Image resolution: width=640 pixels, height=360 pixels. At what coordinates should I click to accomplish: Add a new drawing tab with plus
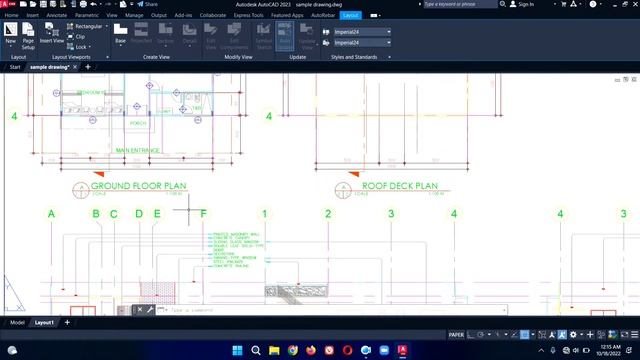(88, 67)
